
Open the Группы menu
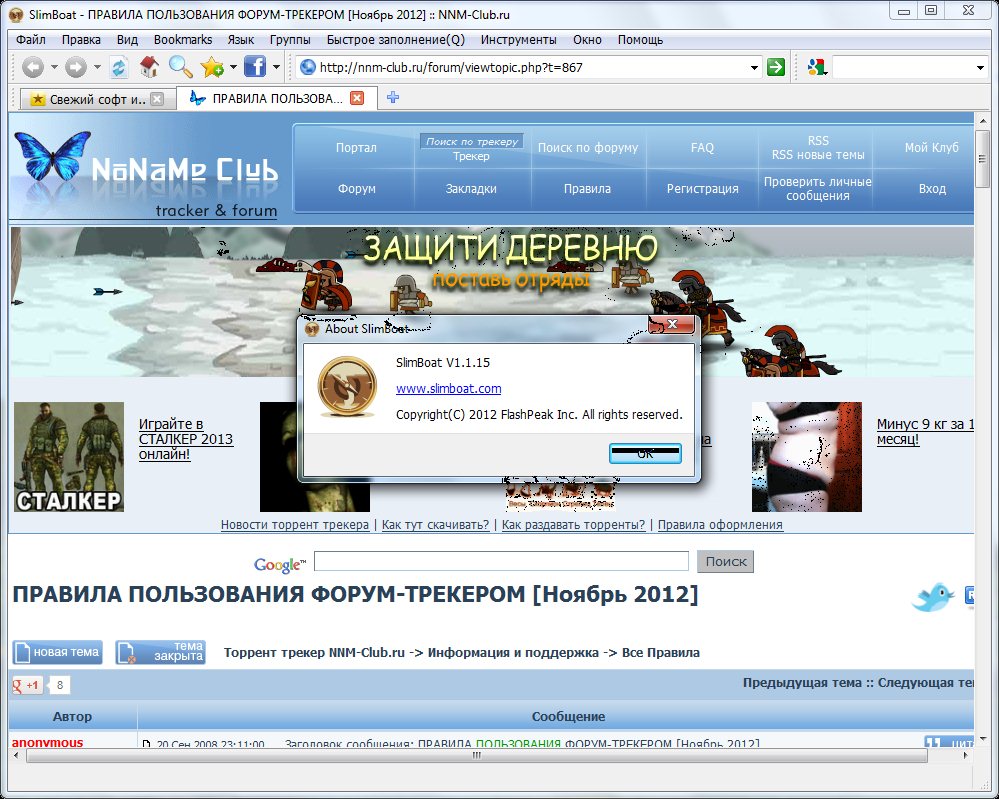tap(290, 40)
